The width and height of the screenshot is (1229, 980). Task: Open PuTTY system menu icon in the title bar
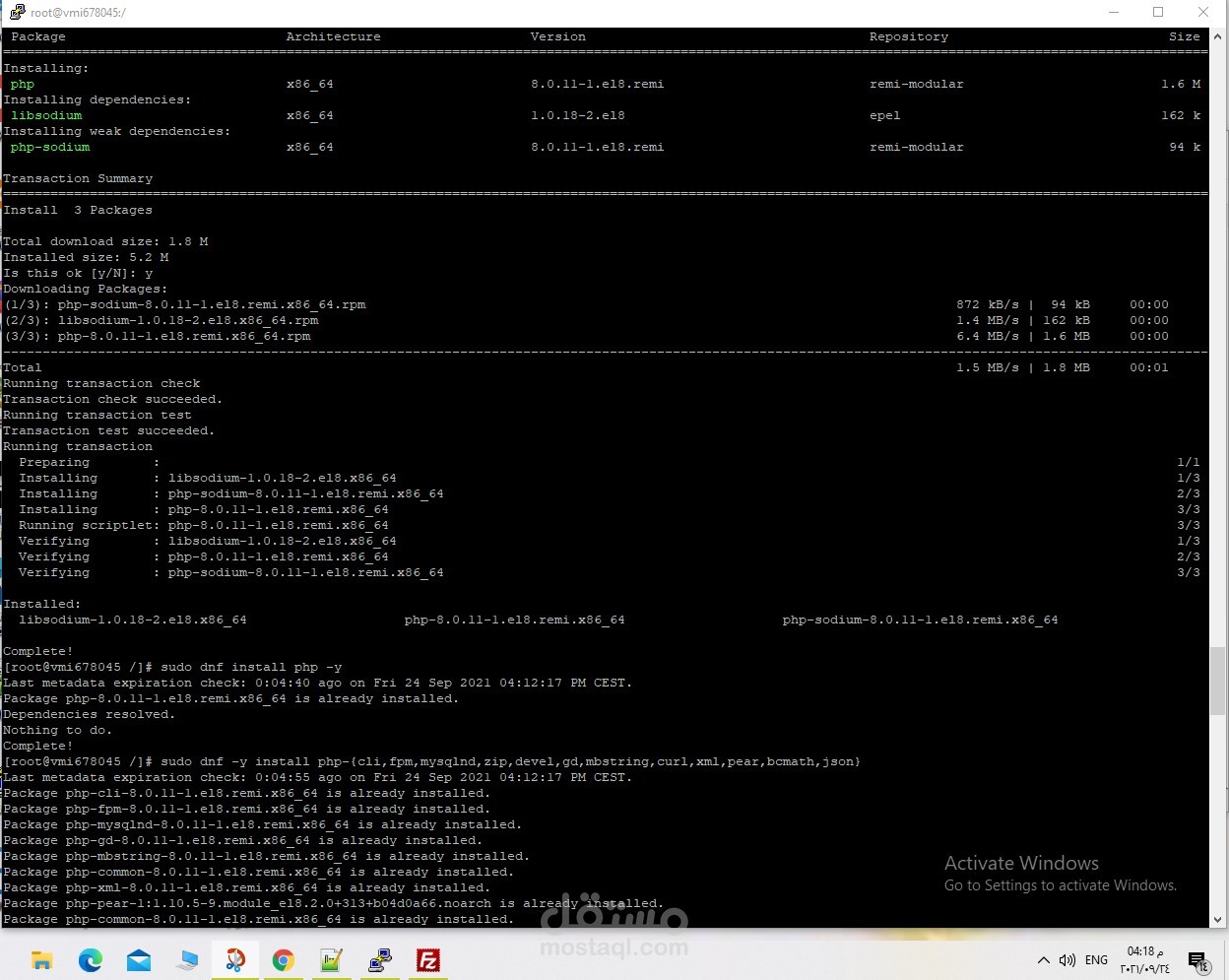click(16, 12)
